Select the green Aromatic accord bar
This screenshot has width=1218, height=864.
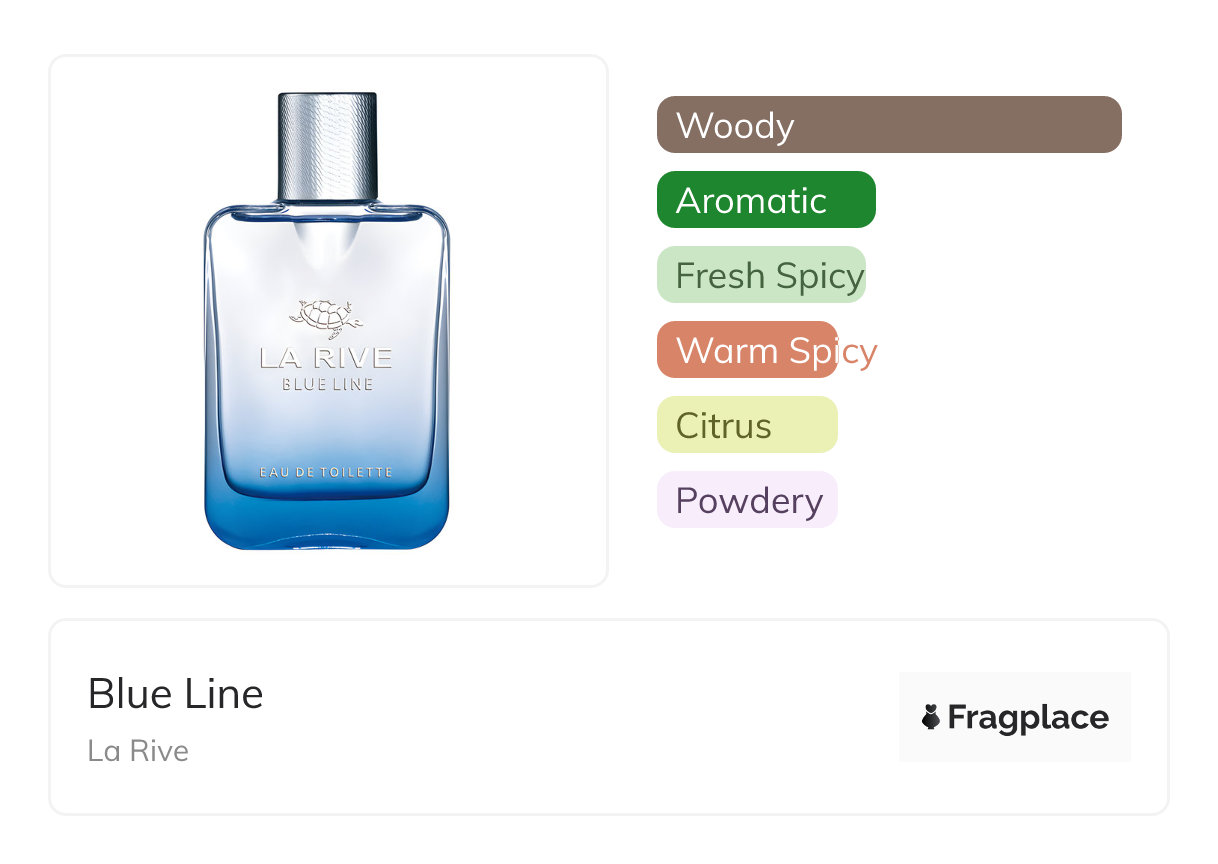pos(766,200)
